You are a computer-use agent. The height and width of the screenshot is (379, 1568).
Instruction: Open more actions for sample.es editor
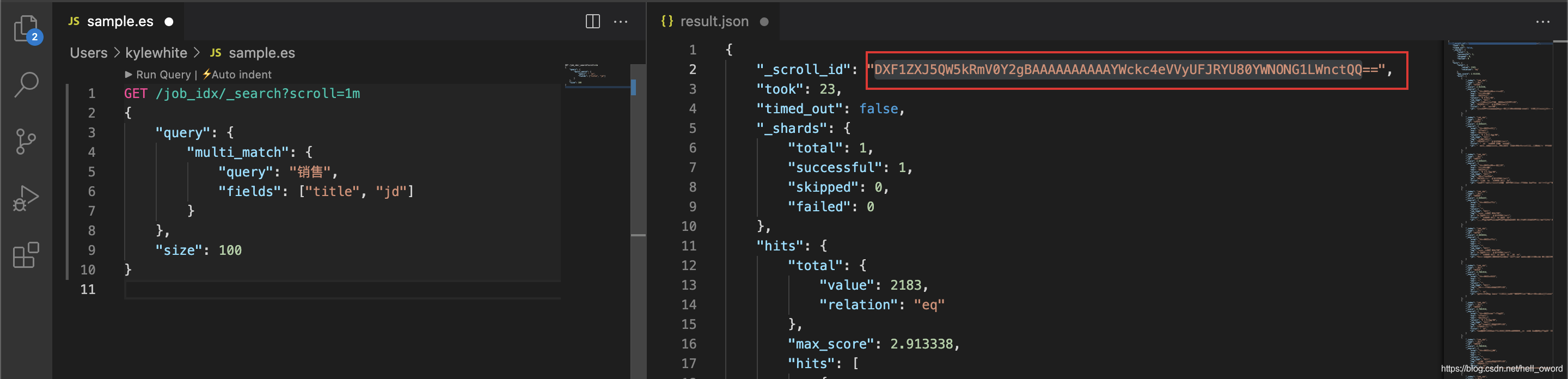coord(620,21)
